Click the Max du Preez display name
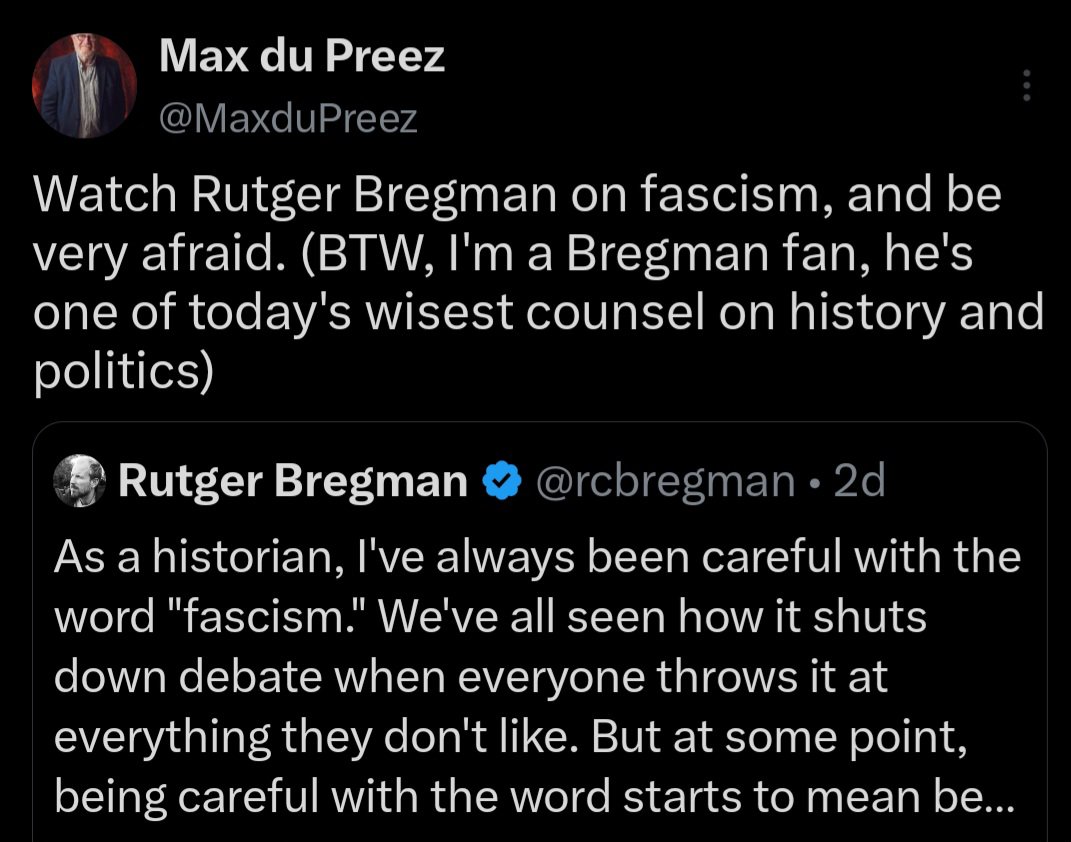Screen dimensions: 1071x842 (302, 57)
